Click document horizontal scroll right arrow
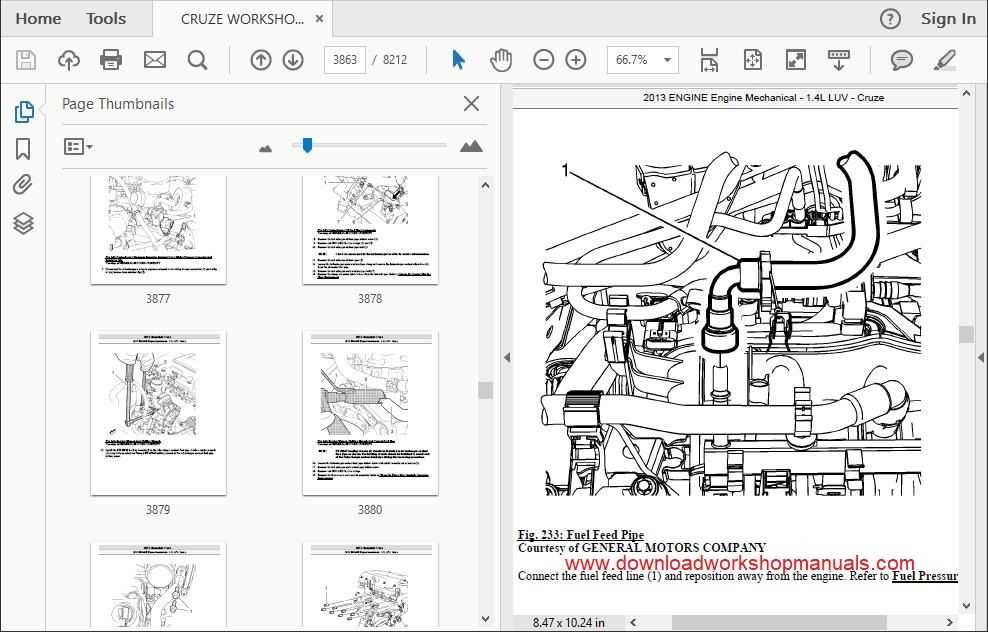This screenshot has height=632, width=988. coord(949,623)
